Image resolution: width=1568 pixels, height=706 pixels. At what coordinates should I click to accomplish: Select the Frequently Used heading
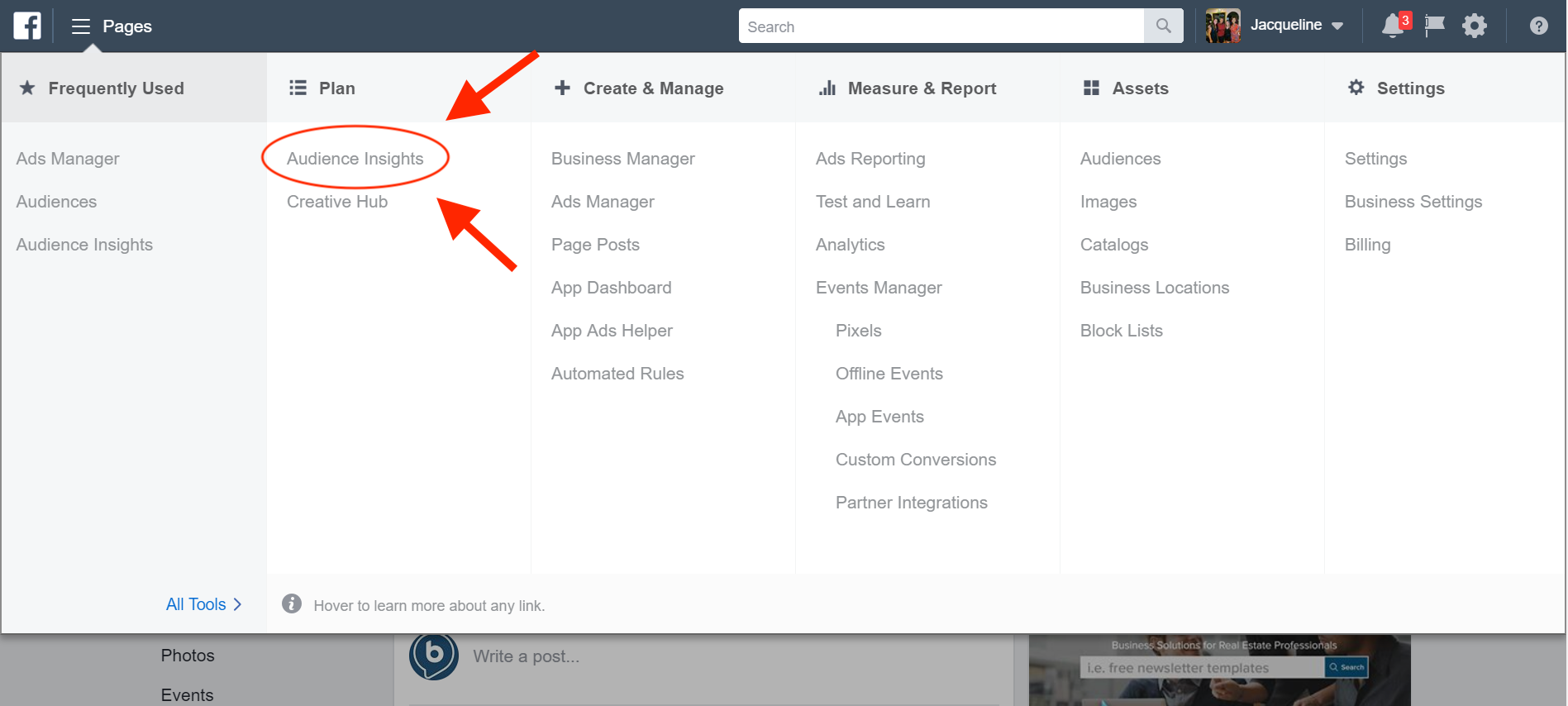coord(117,88)
